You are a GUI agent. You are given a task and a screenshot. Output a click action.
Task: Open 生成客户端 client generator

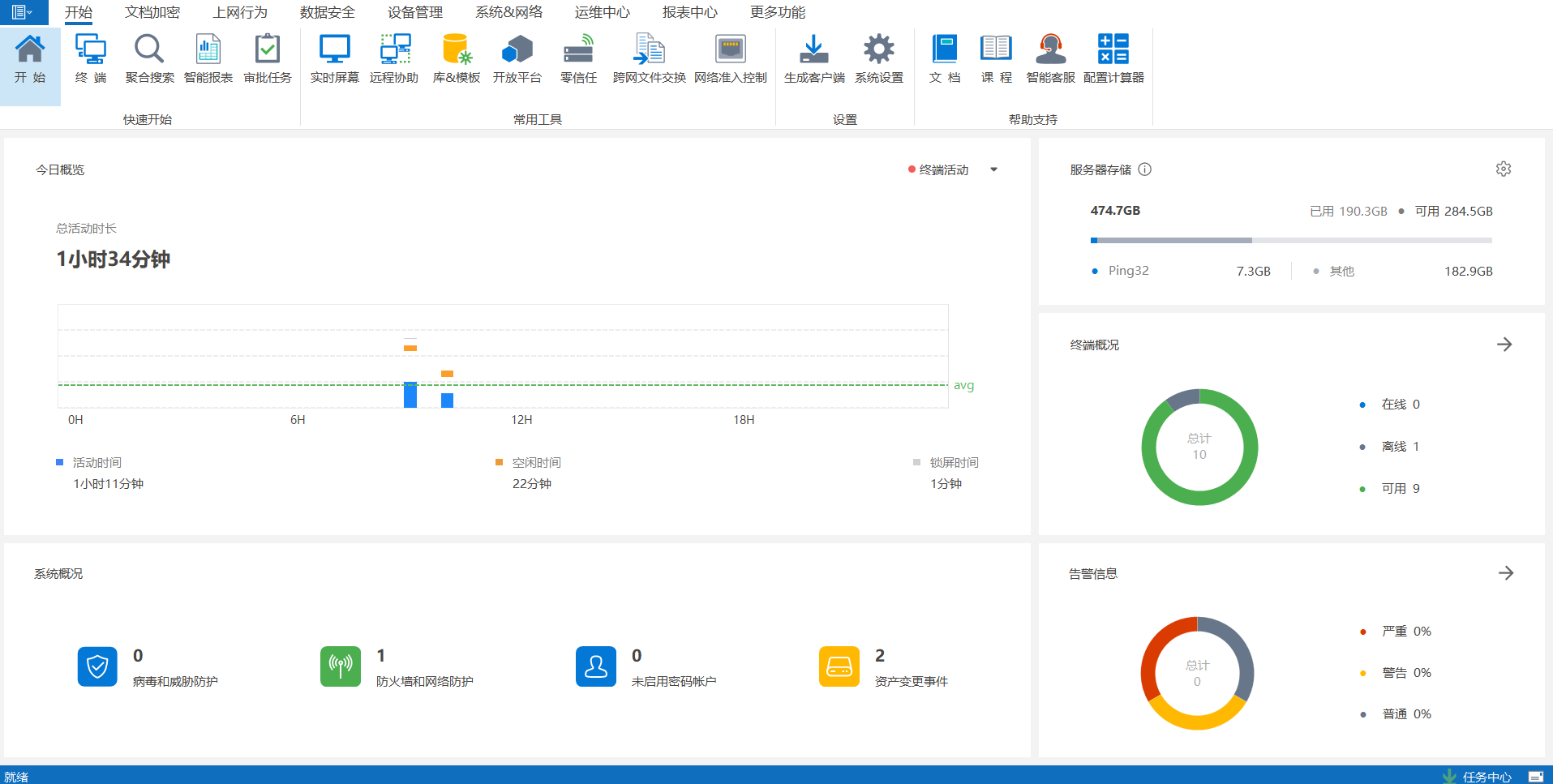(x=814, y=58)
